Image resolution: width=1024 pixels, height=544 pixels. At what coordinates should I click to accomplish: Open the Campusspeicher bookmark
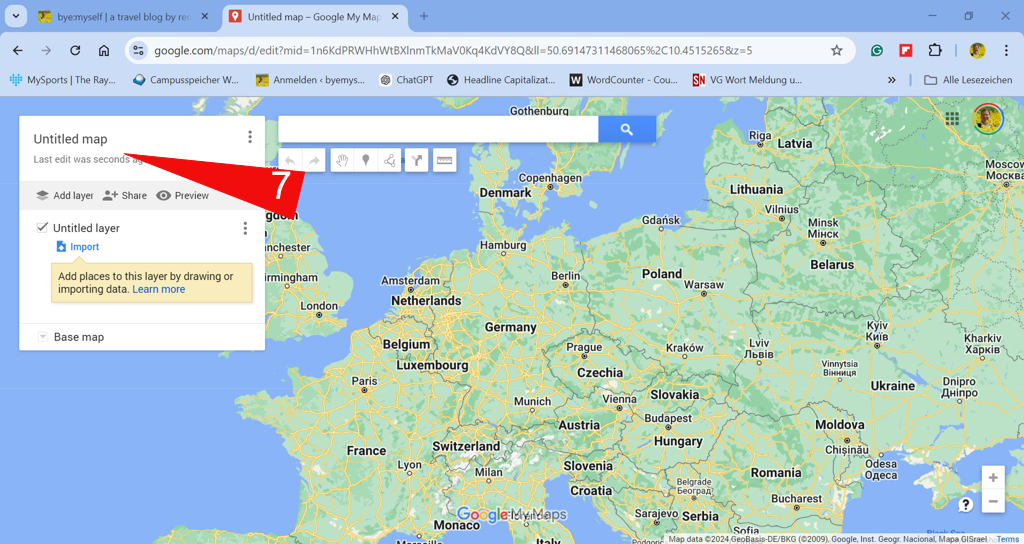pyautogui.click(x=185, y=80)
